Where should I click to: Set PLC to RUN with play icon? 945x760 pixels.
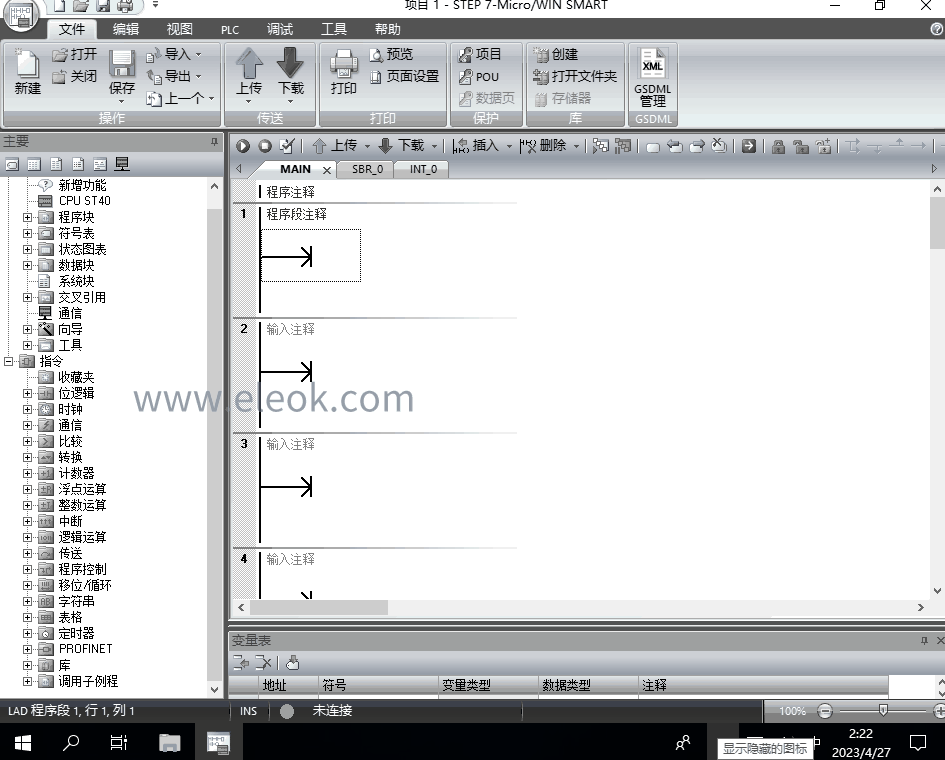(243, 146)
